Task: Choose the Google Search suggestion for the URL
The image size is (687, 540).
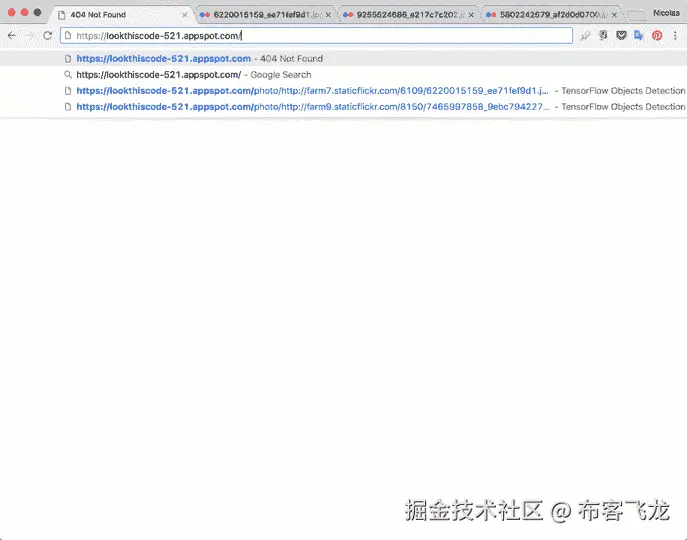Action: point(344,75)
